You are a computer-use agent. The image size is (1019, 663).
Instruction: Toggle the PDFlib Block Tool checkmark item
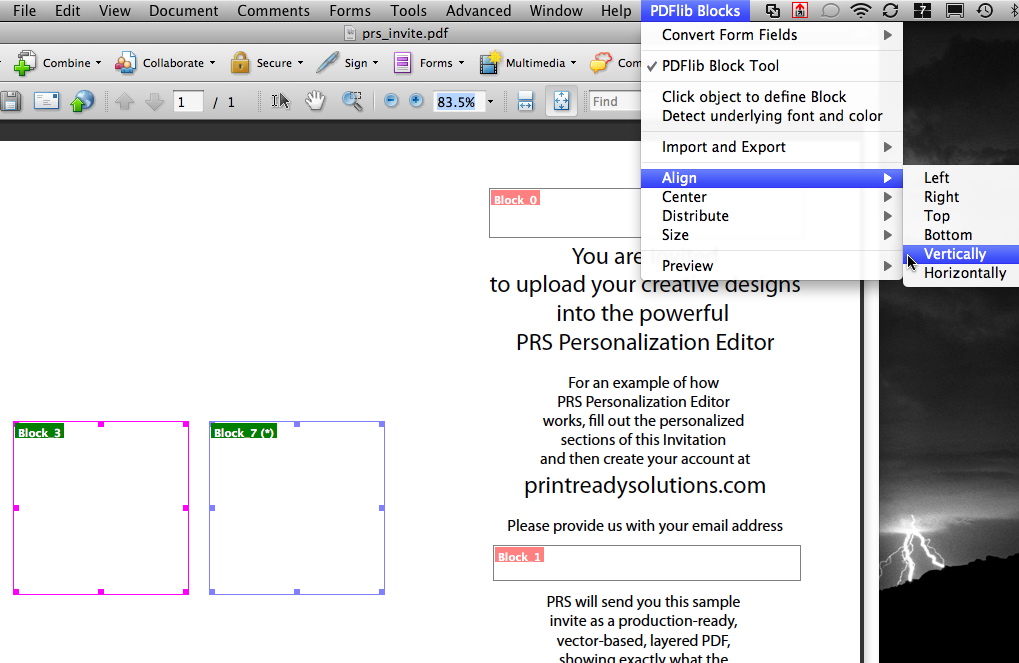pos(772,66)
